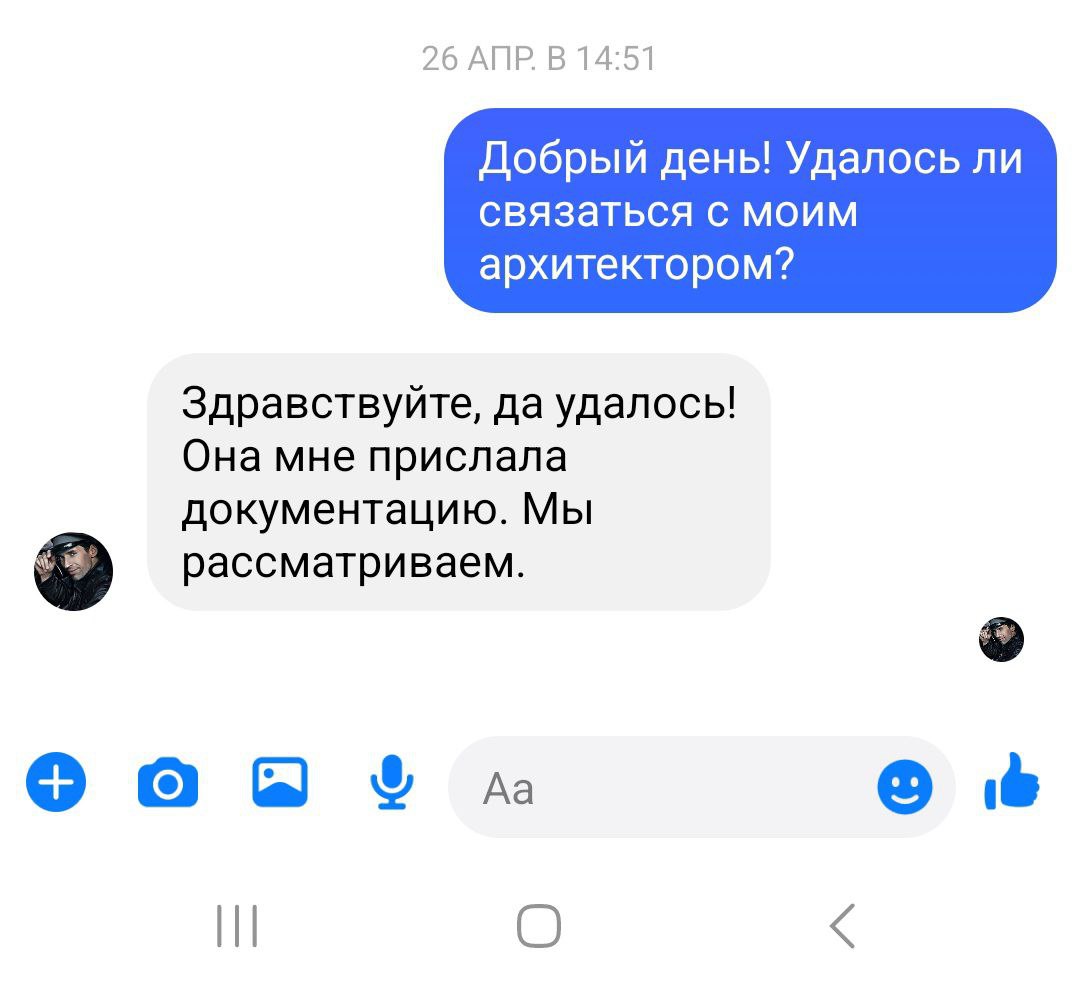Tap the word рассматриваем in gray bubble
The width and height of the screenshot is (1080, 990).
tap(353, 564)
